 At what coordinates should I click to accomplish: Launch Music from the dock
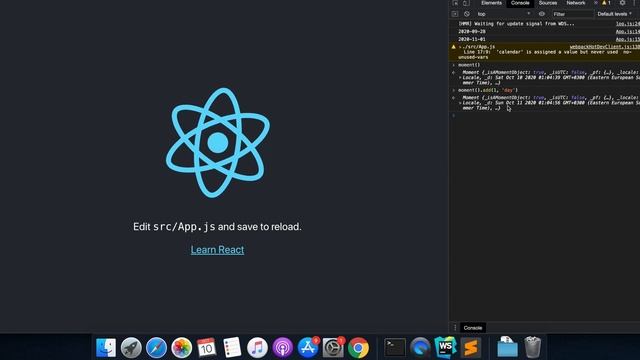257,348
